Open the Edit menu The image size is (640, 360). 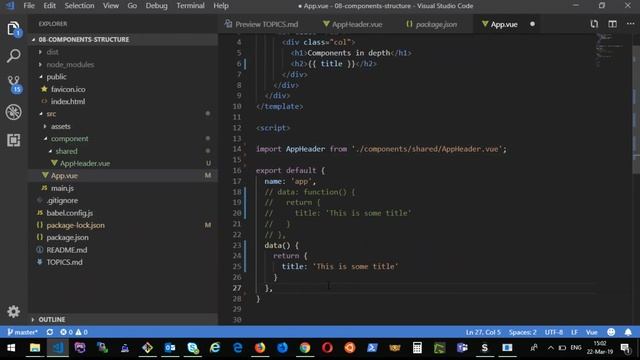click(x=49, y=6)
